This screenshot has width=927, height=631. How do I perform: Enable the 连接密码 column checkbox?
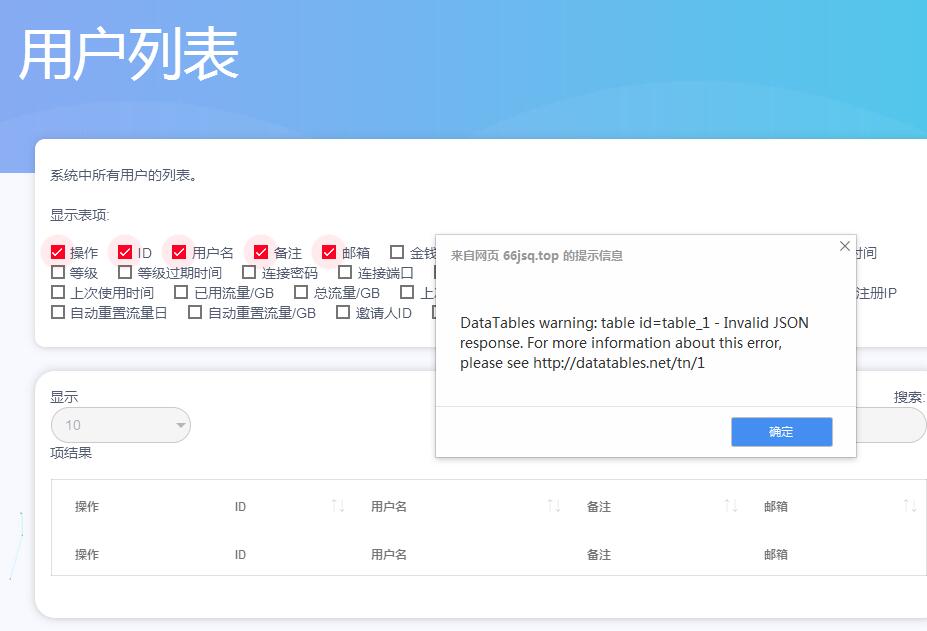click(x=249, y=272)
